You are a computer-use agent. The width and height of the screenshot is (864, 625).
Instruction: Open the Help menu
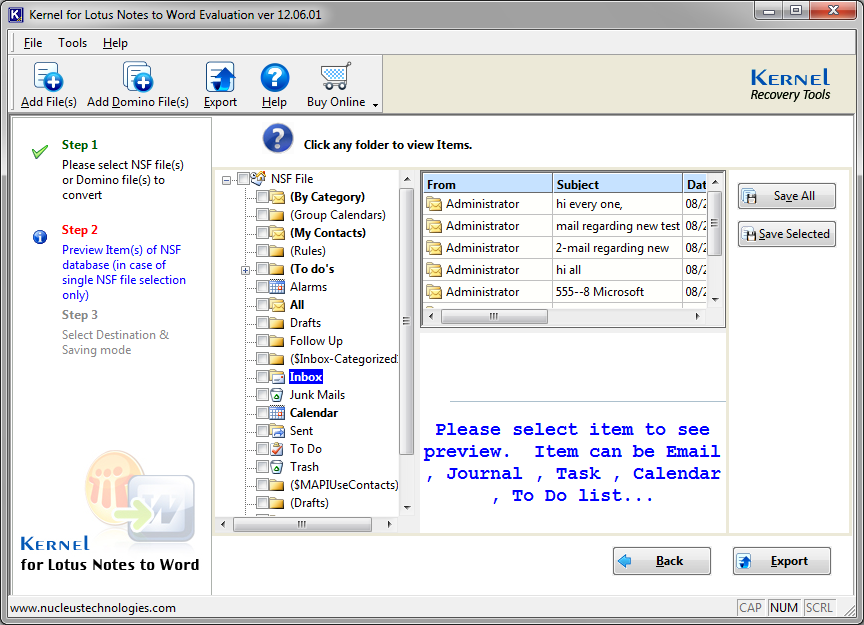[115, 43]
